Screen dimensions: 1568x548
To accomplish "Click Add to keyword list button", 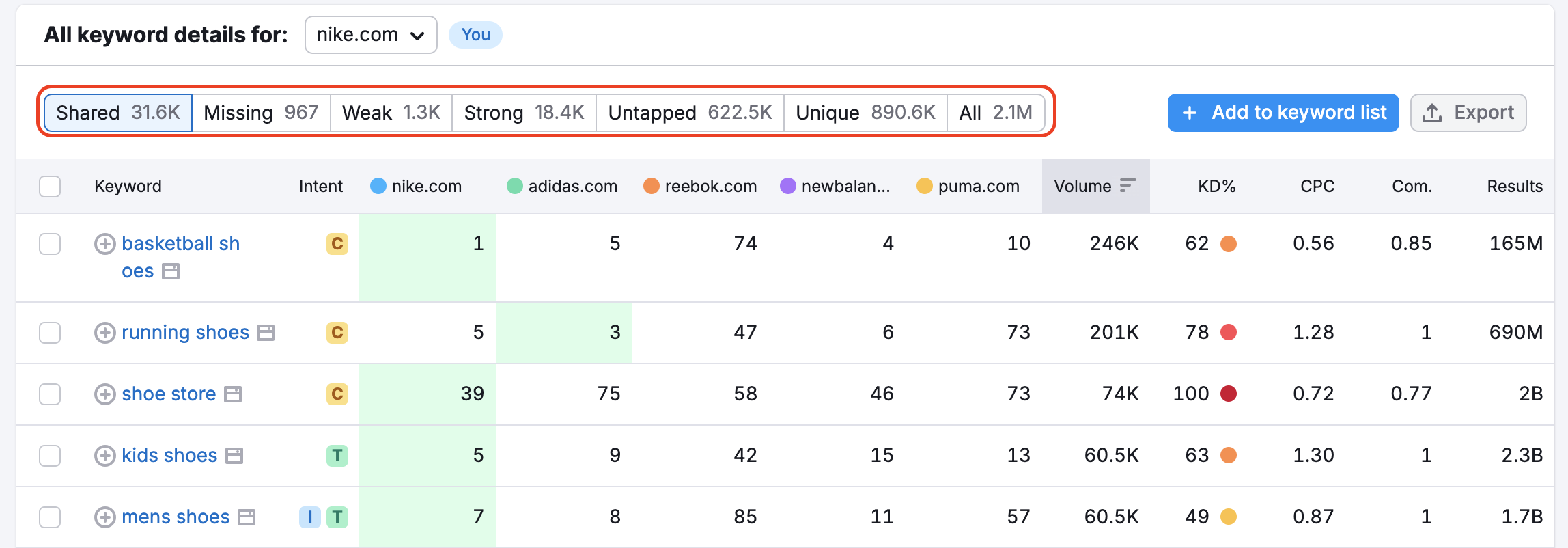I will 1283,113.
